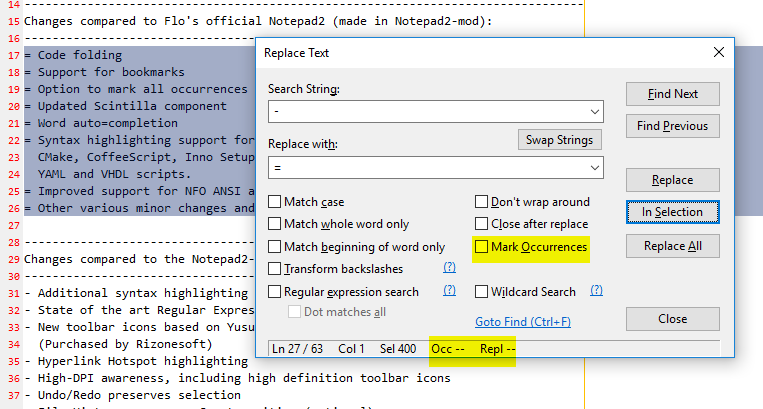Viewport: 763px width, 409px height.
Task: Dismiss dialog with the Close button
Action: [672, 319]
